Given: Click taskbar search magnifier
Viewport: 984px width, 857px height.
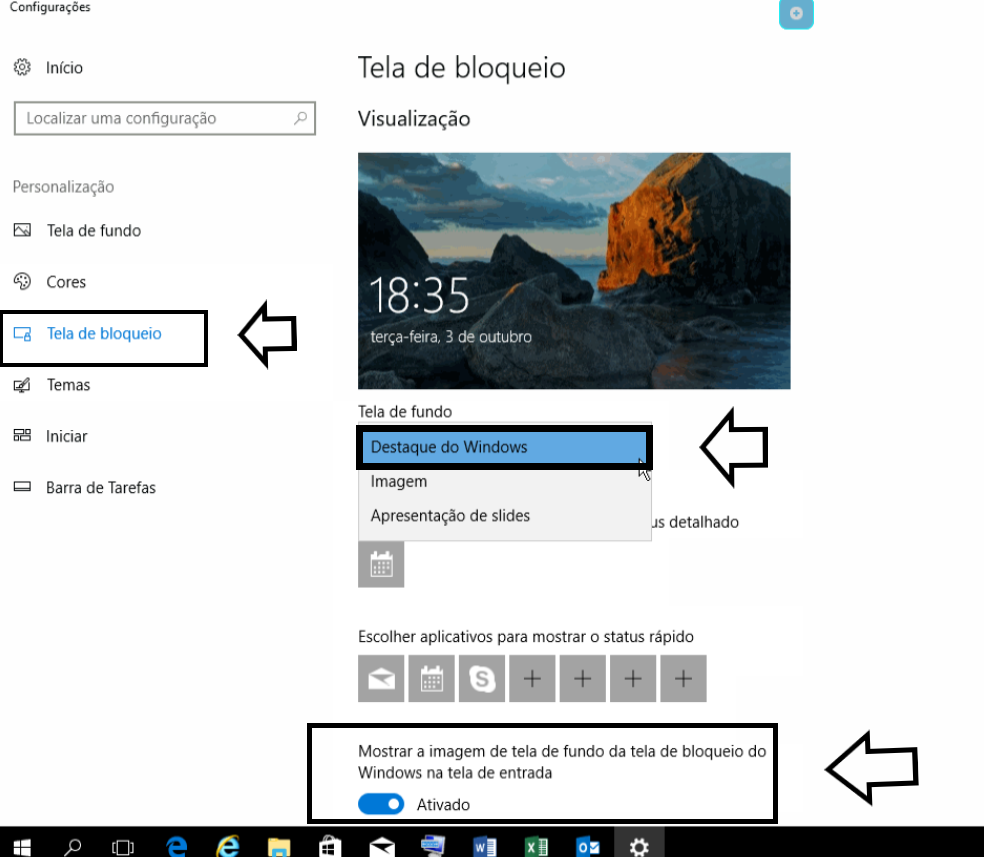Looking at the screenshot, I should click(73, 847).
